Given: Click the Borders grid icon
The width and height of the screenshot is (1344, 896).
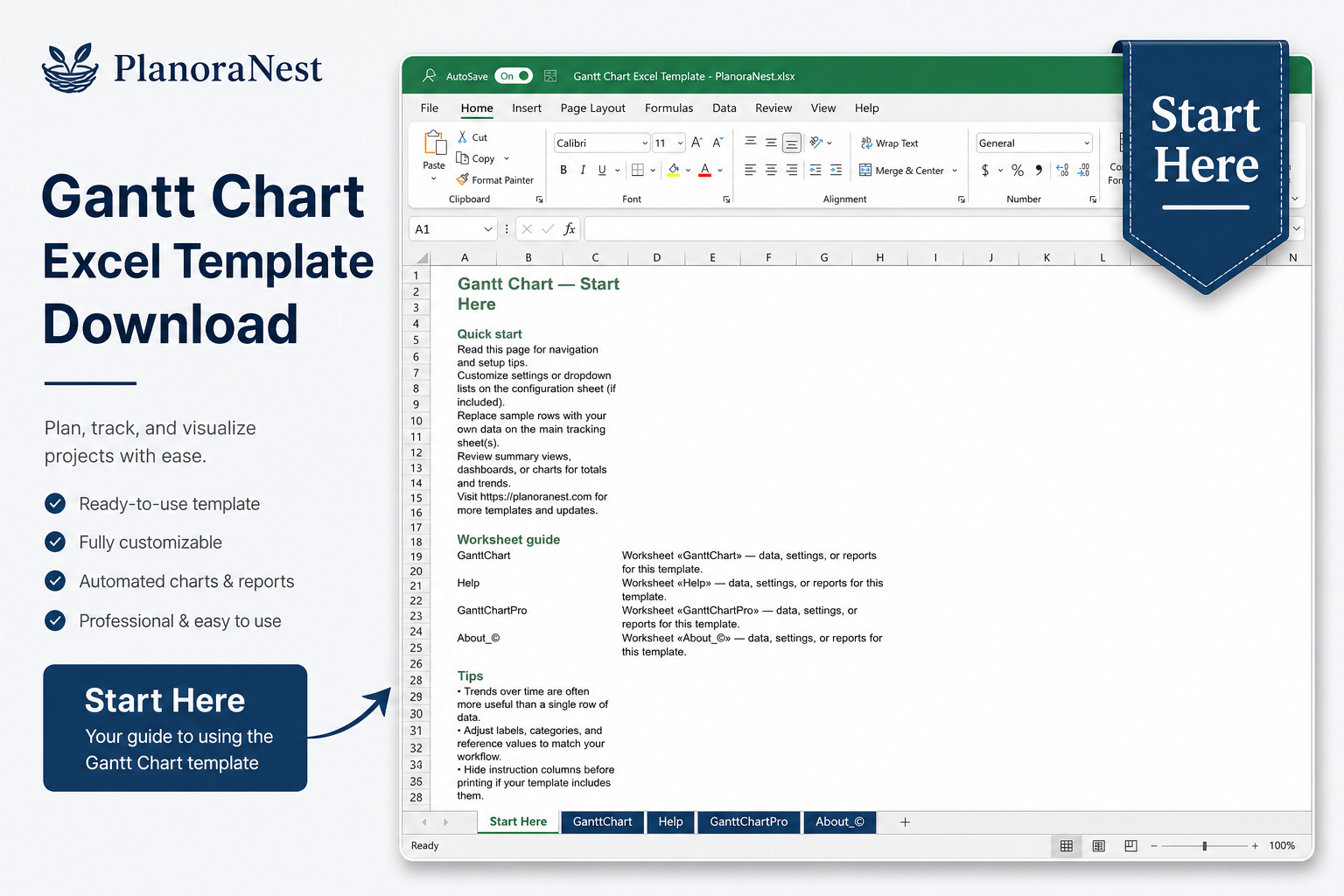Looking at the screenshot, I should point(638,170).
